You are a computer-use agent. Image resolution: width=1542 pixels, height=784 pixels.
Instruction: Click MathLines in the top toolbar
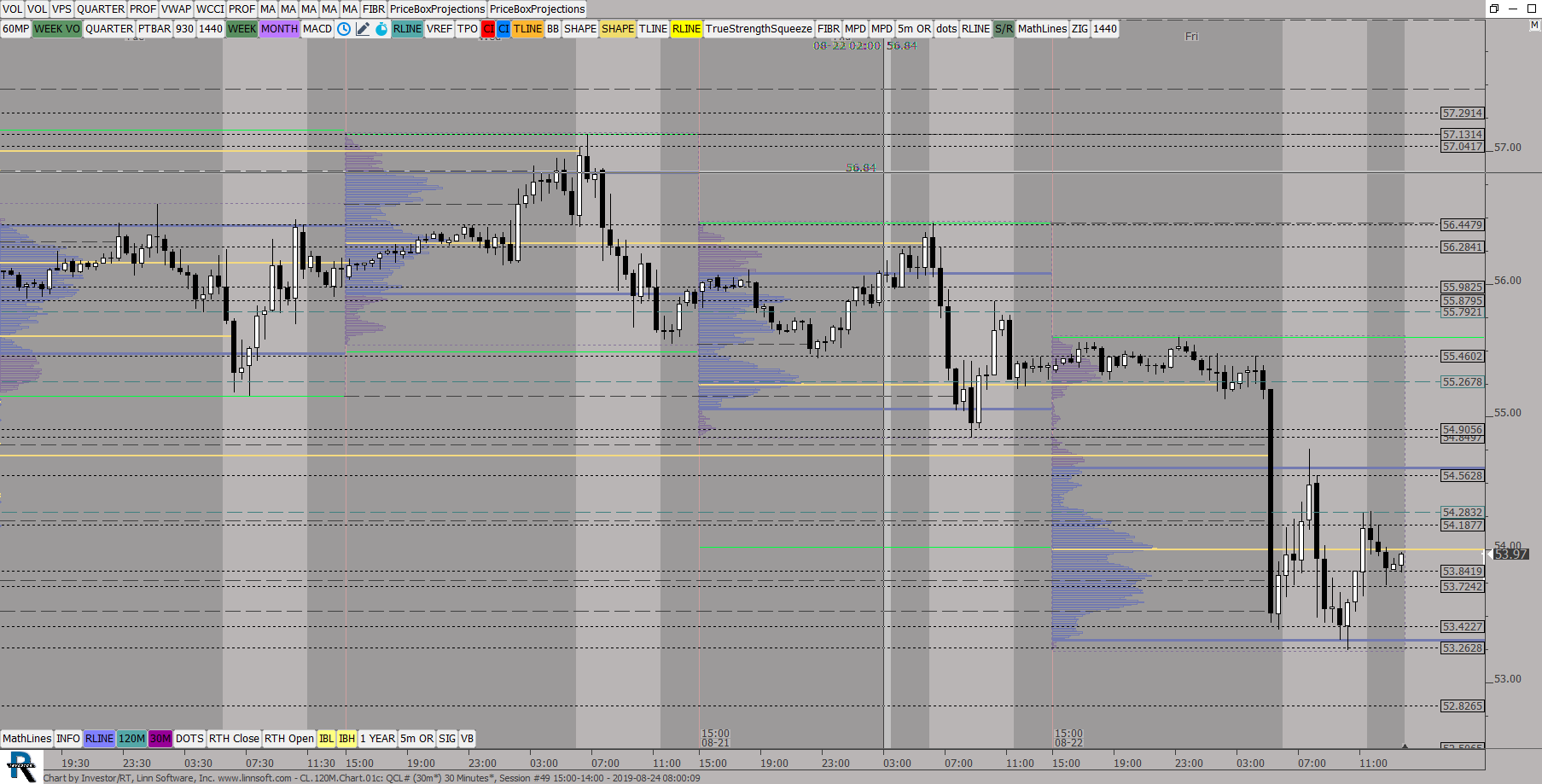click(1042, 29)
